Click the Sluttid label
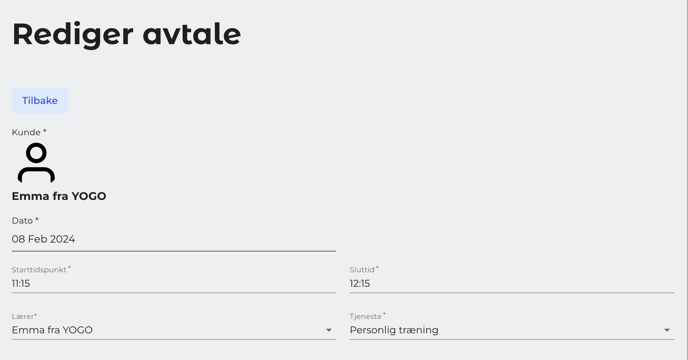Viewport: 688px width, 360px height. (364, 270)
